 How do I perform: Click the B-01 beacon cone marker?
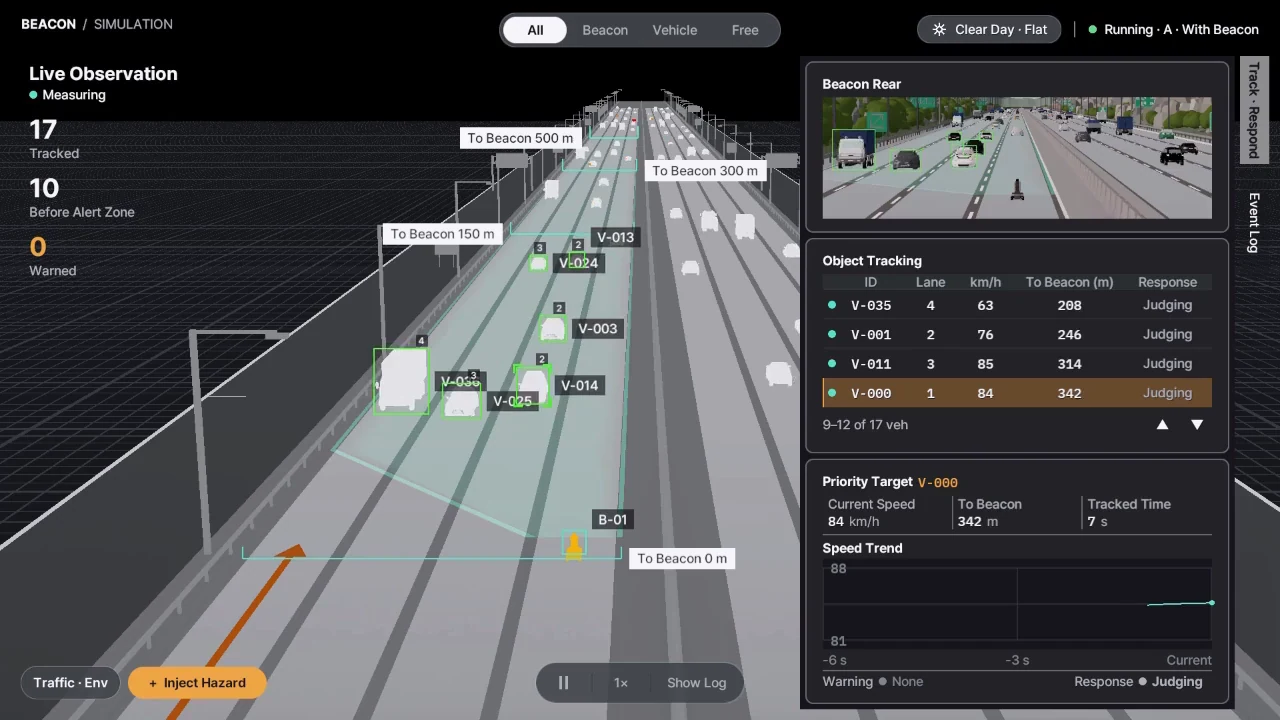[574, 546]
